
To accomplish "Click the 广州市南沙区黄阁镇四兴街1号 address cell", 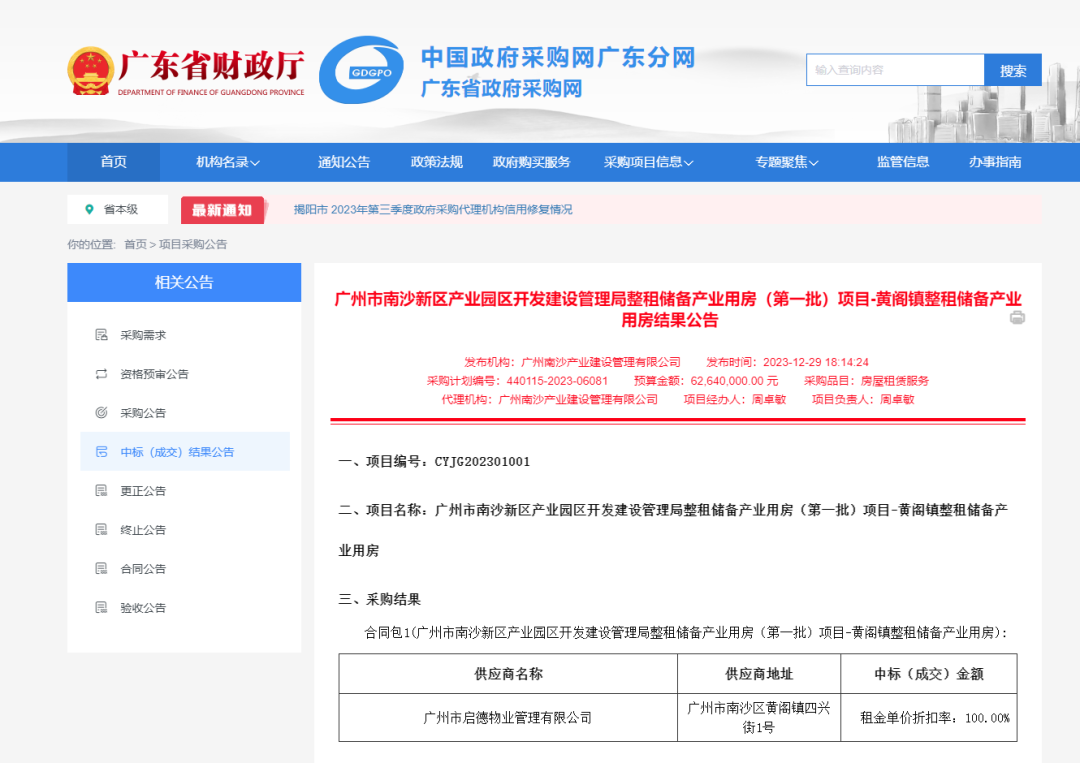I will [x=759, y=718].
